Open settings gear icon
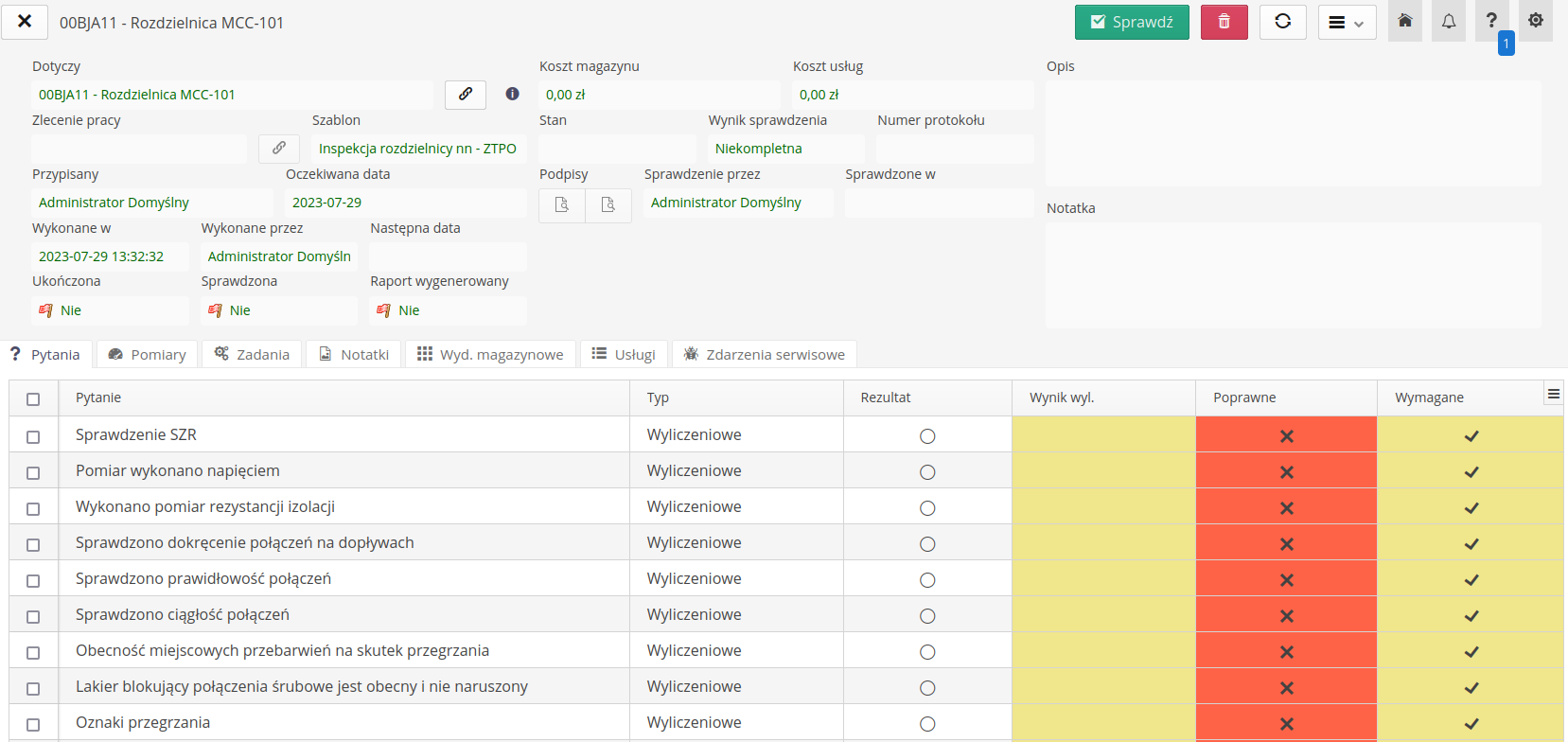Viewport: 1568px width, 742px height. (x=1535, y=21)
